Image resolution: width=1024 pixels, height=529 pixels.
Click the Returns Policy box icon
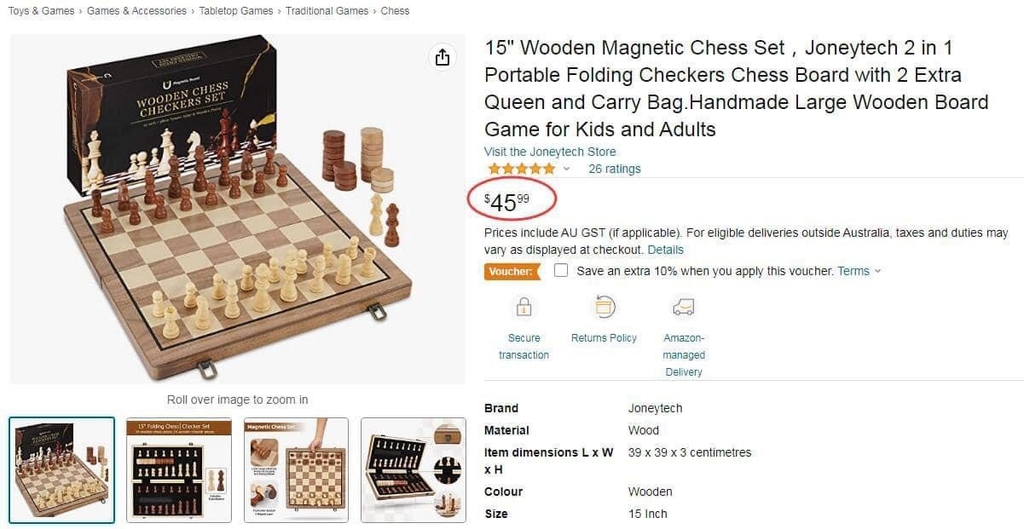(605, 306)
